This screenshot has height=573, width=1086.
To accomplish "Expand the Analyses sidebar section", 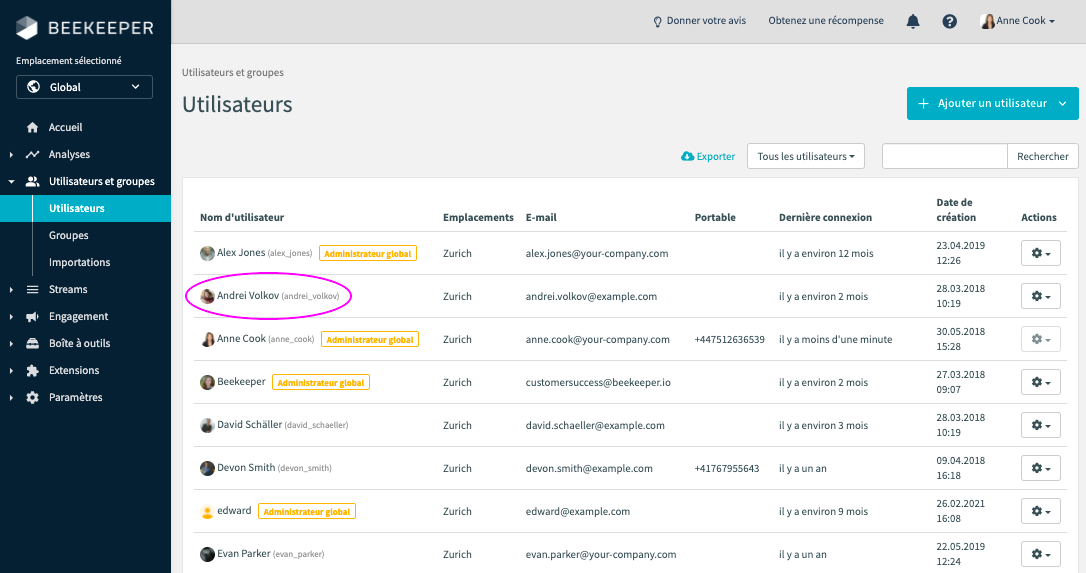I will click(69, 155).
